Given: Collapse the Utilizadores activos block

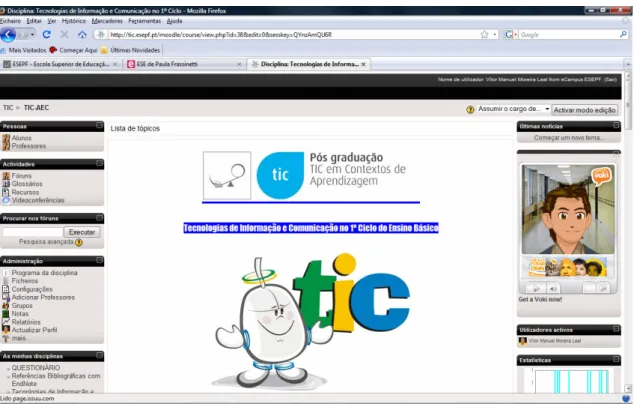Looking at the screenshot, I should pos(616,329).
